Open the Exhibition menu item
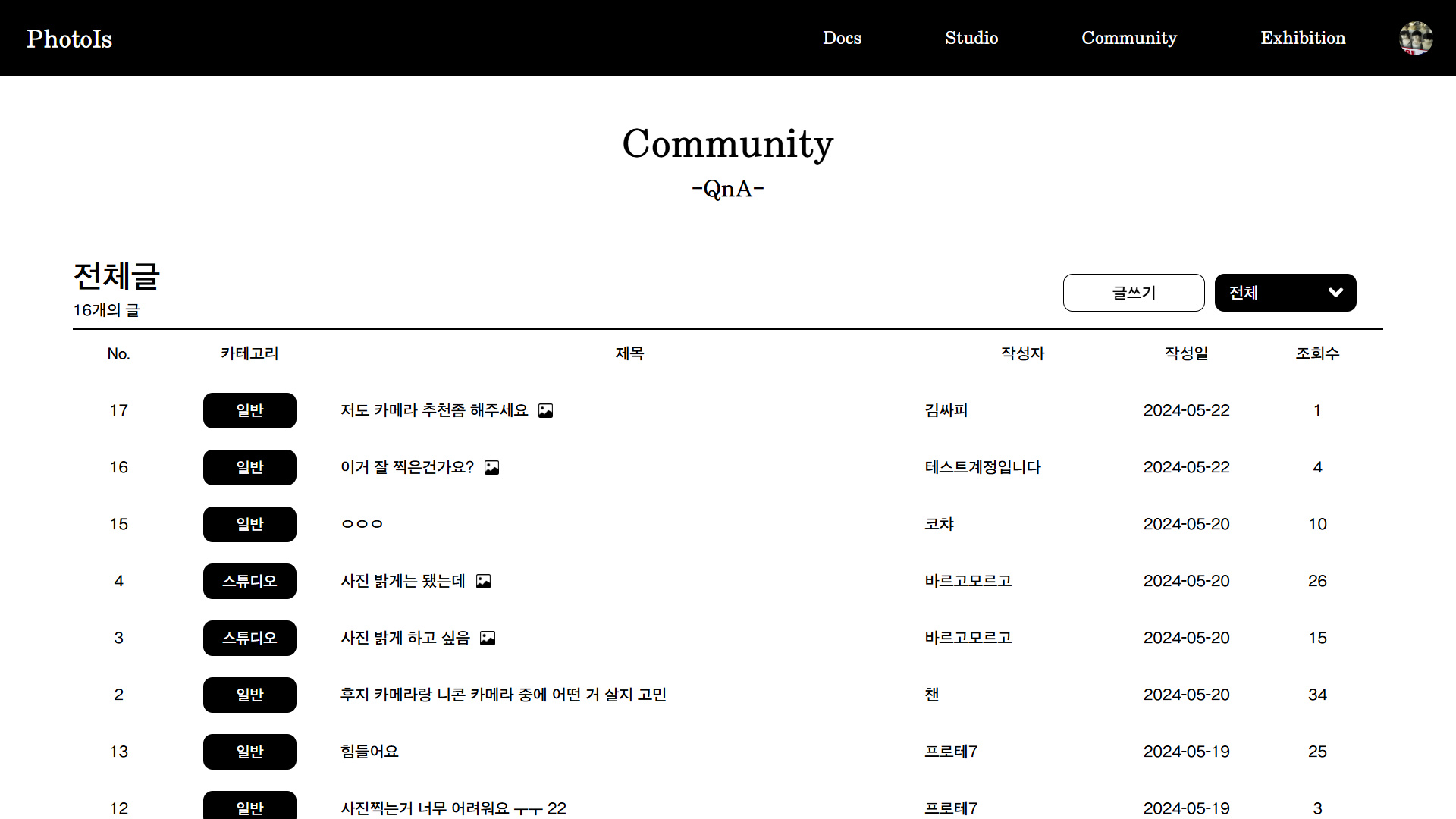1456x819 pixels. click(1302, 38)
